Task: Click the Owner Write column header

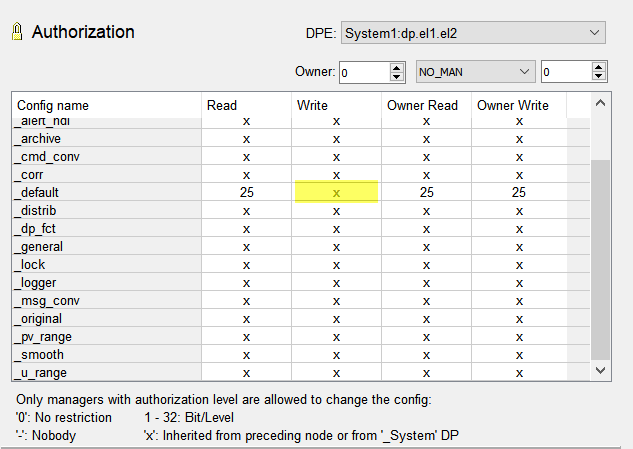Action: click(x=513, y=105)
